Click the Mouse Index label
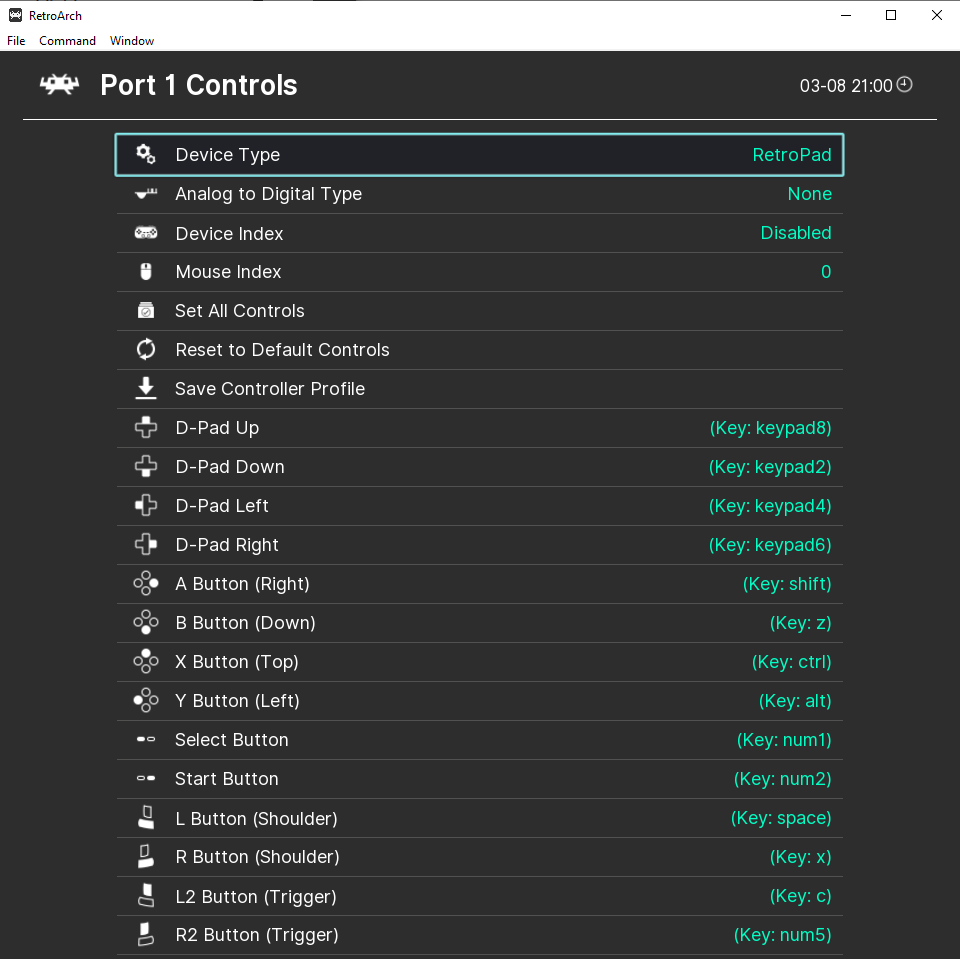960x959 pixels. [228, 271]
